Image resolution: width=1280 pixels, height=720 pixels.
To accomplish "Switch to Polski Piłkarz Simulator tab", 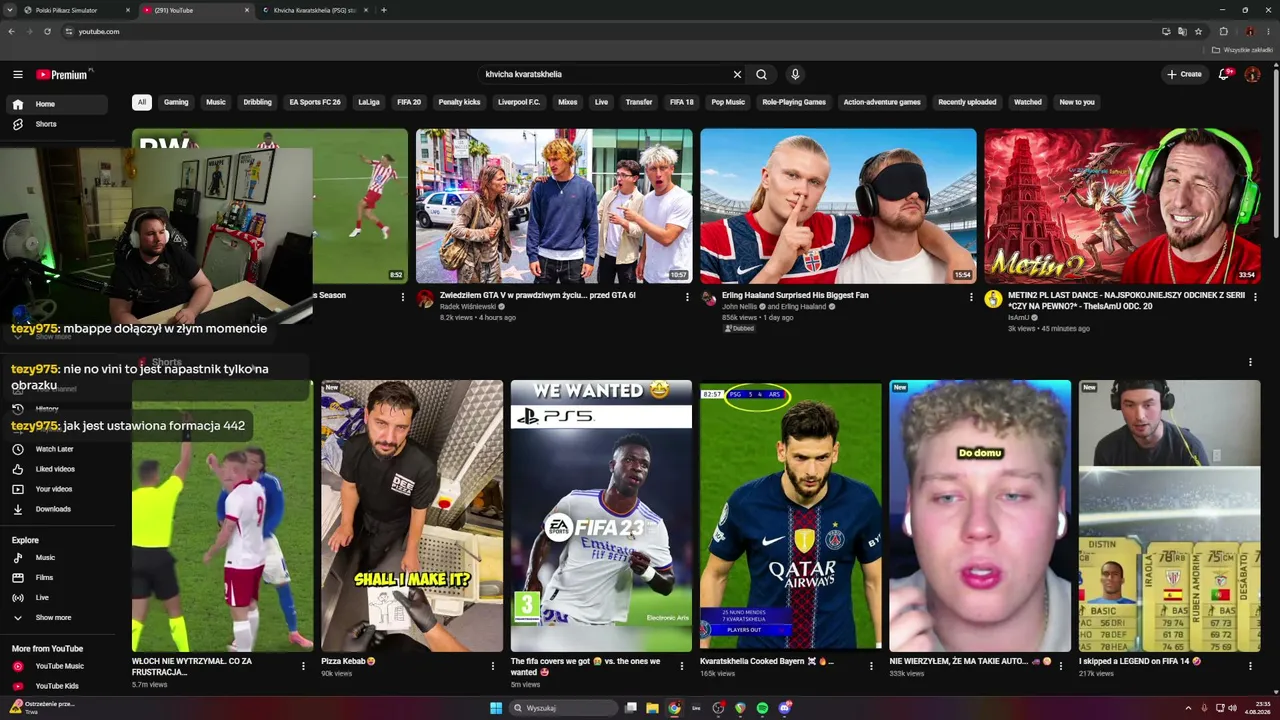I will coord(76,10).
